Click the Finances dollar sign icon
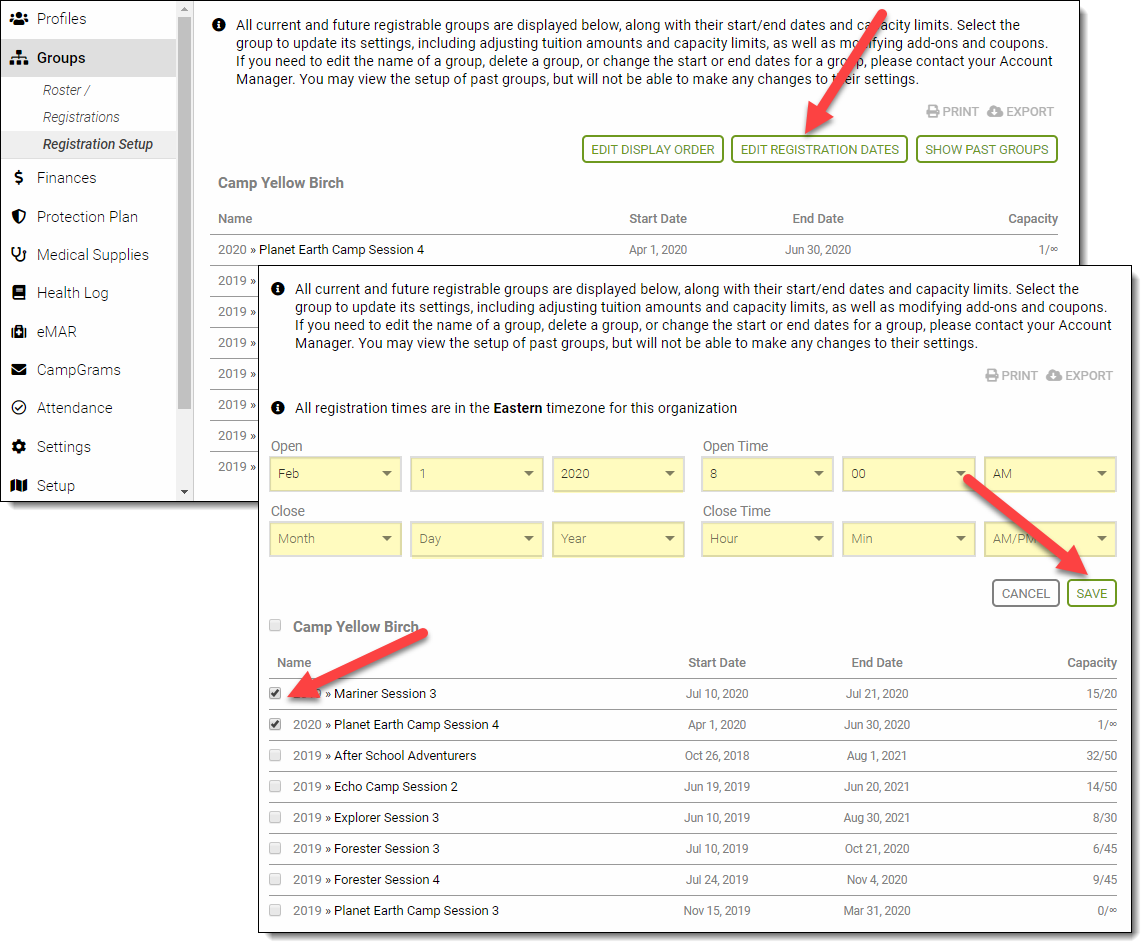Image resolution: width=1147 pixels, height=948 pixels. [x=18, y=178]
